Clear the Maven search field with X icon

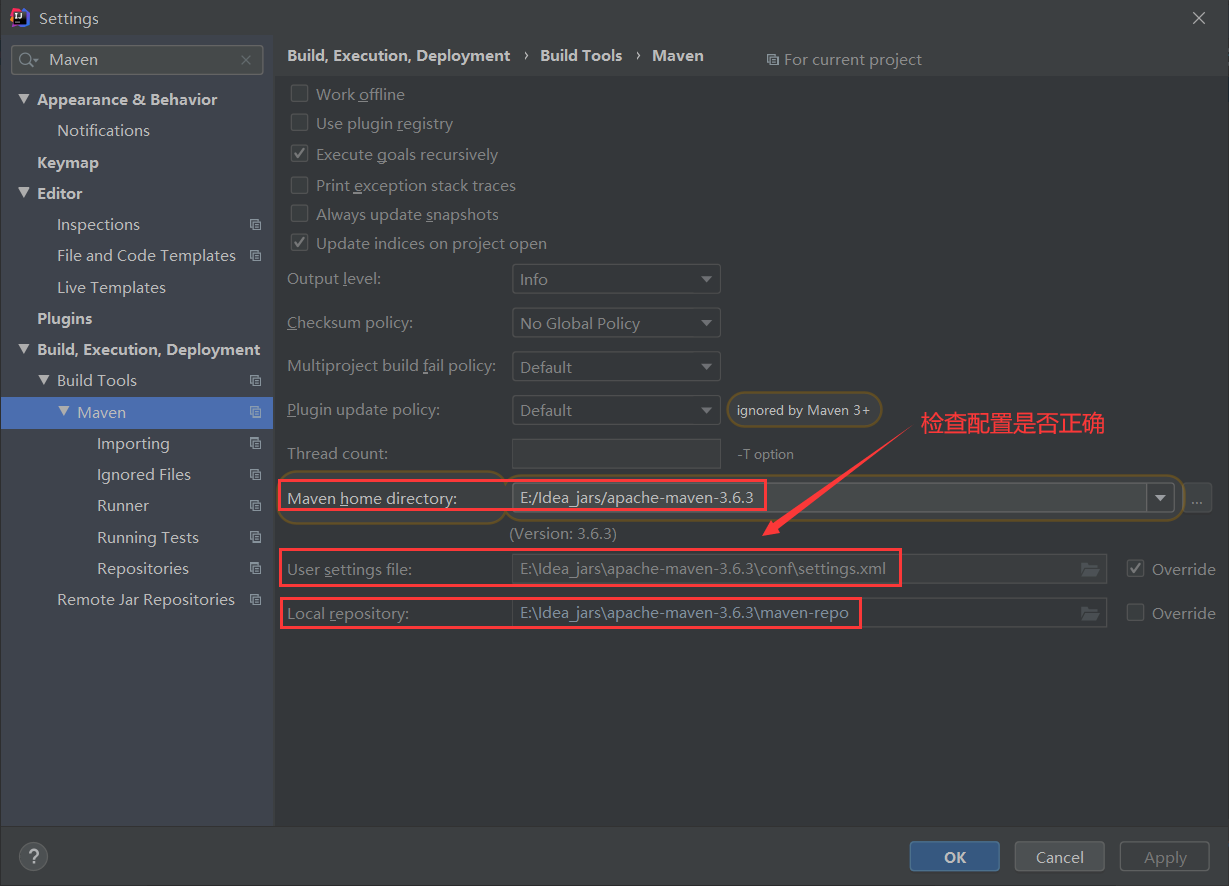coord(246,60)
